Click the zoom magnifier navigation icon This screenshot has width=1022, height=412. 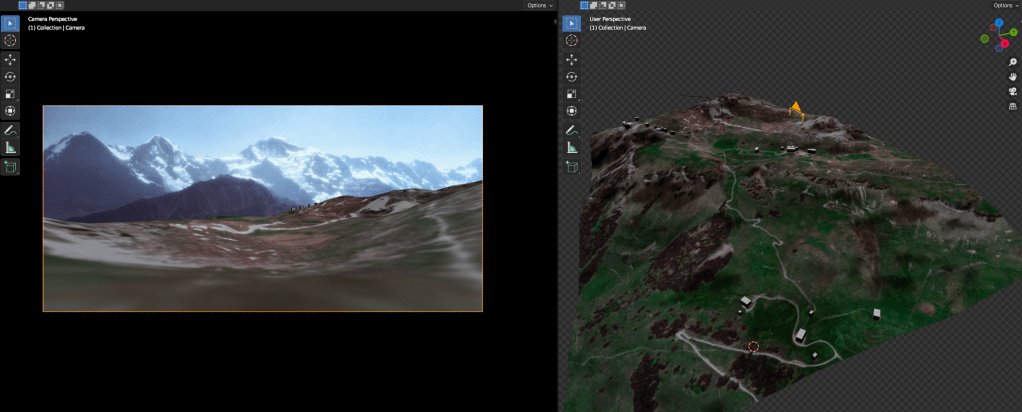(1013, 62)
